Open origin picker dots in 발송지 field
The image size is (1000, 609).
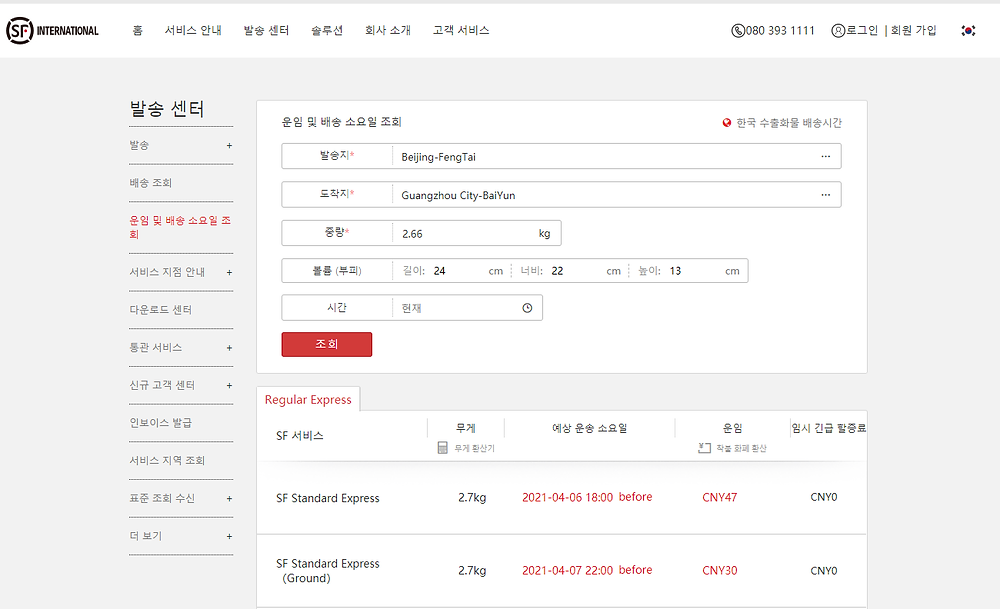click(x=825, y=156)
